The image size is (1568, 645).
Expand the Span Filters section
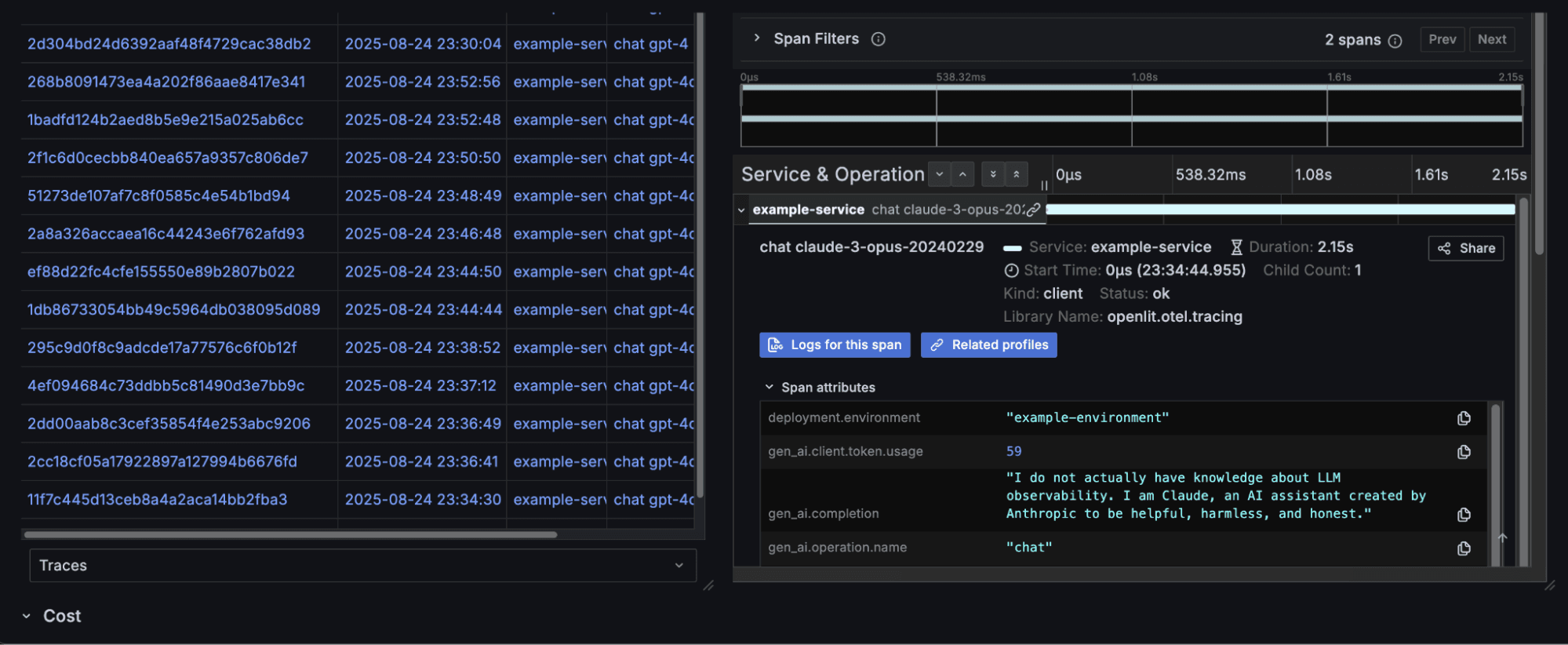pyautogui.click(x=757, y=38)
